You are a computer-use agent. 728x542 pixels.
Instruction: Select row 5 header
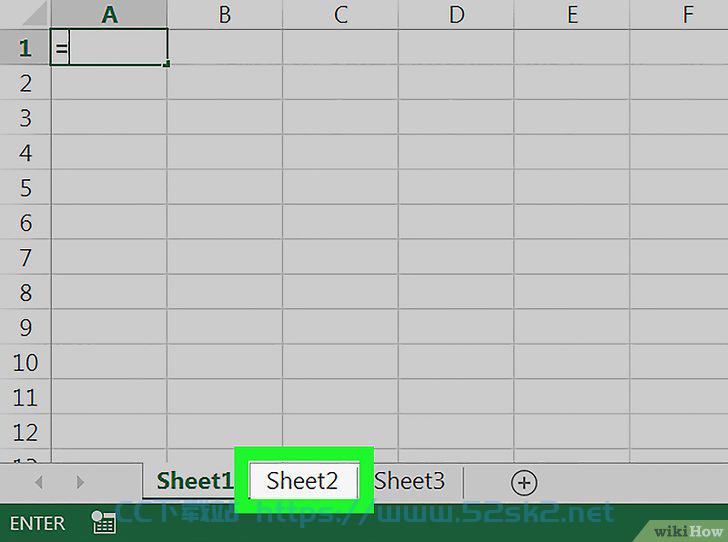click(x=25, y=187)
